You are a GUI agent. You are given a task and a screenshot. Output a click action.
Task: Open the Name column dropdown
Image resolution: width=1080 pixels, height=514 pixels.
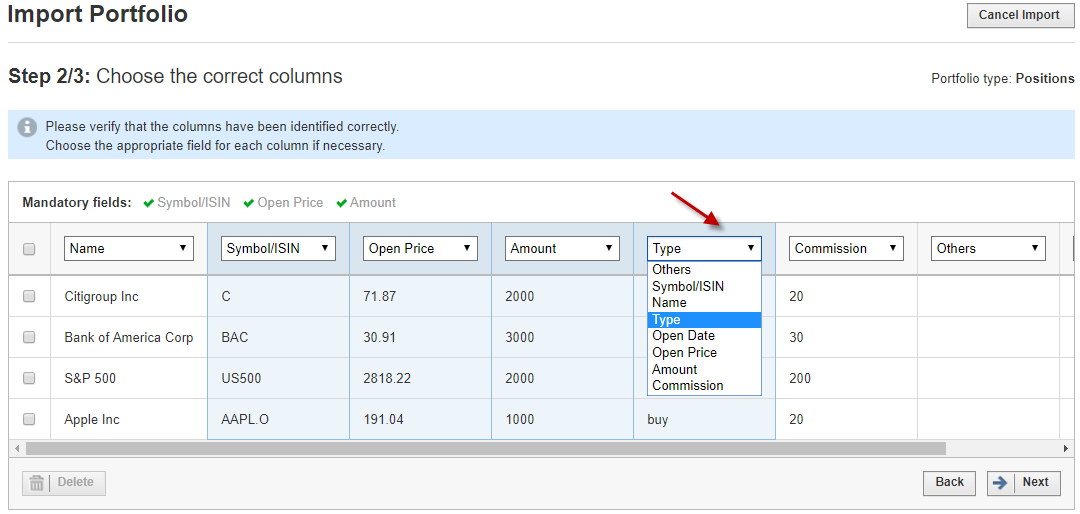pos(129,249)
